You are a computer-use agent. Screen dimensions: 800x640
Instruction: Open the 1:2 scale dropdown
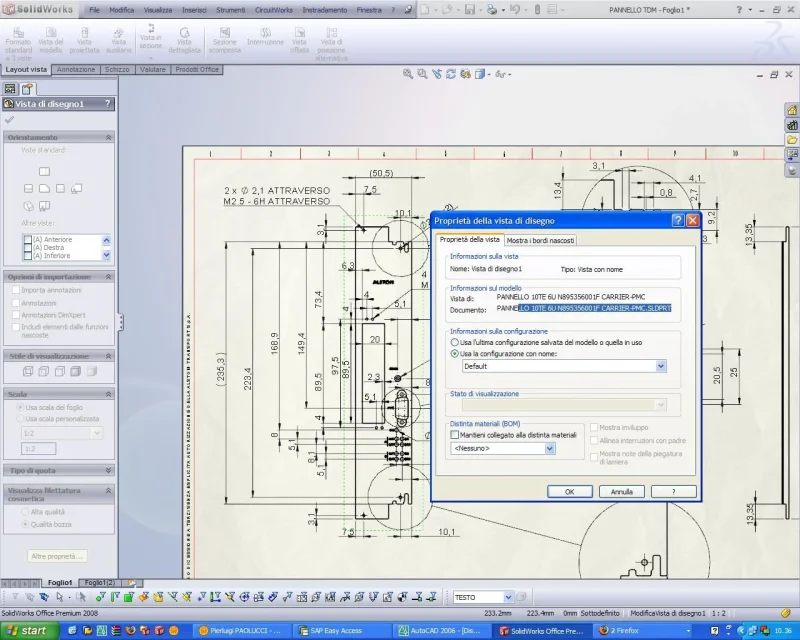point(97,433)
